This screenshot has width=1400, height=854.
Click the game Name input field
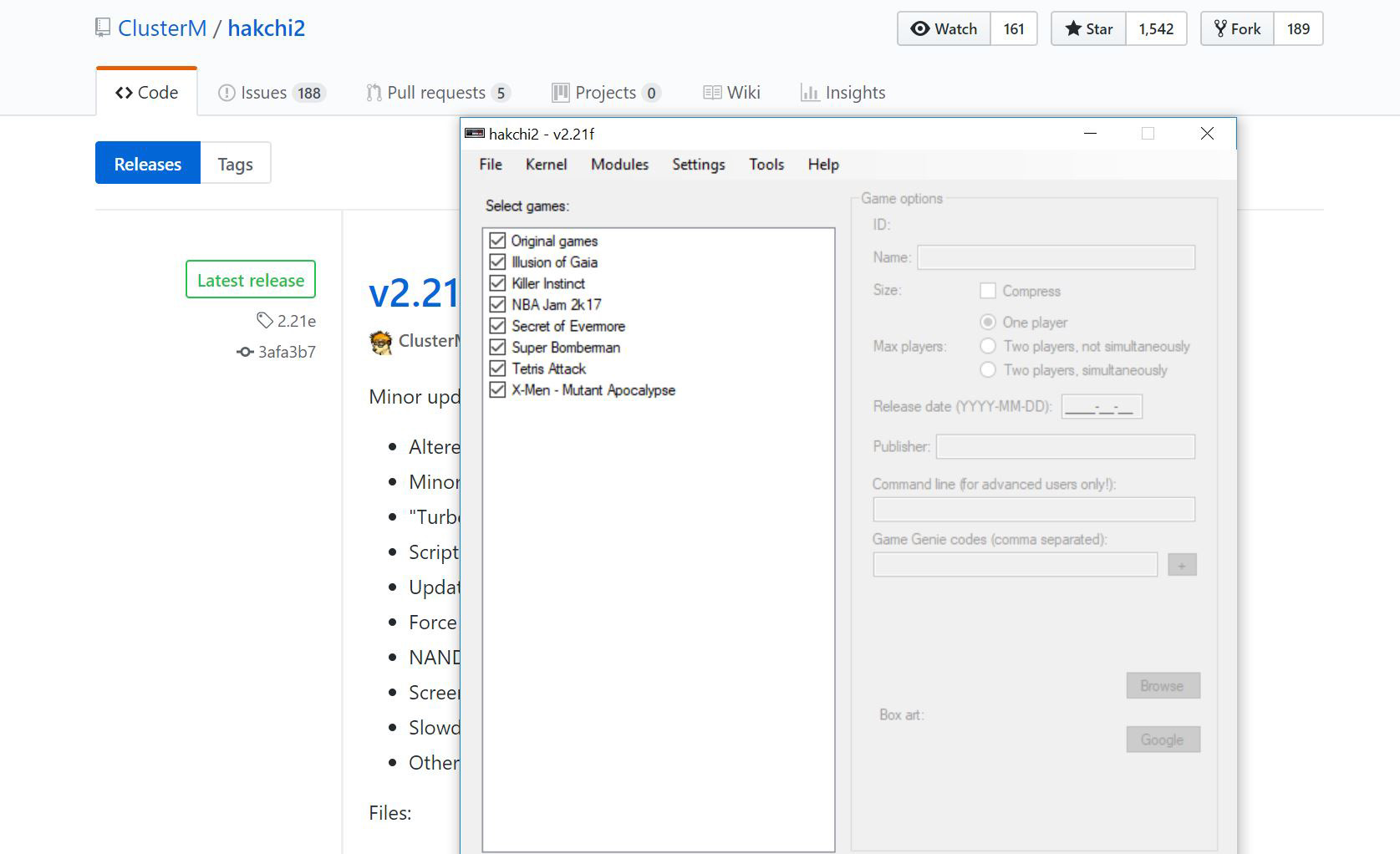pyautogui.click(x=1056, y=257)
